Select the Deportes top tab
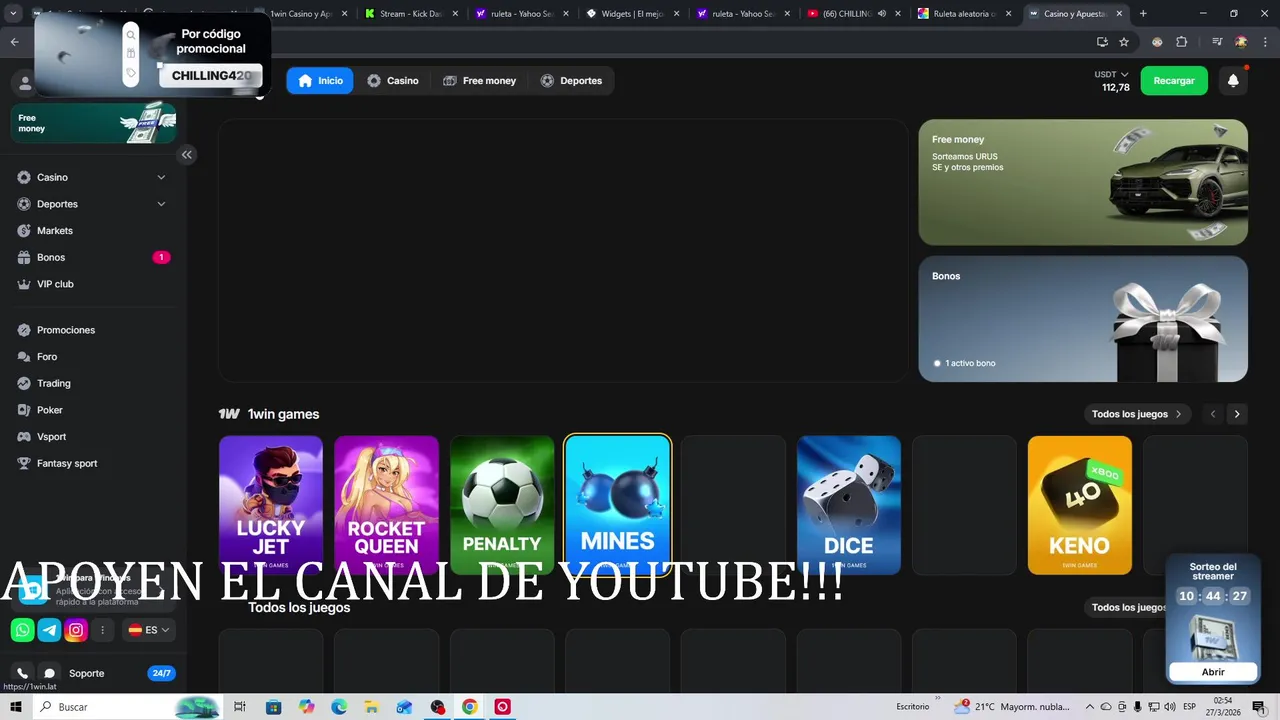The height and width of the screenshot is (720, 1280). (571, 81)
